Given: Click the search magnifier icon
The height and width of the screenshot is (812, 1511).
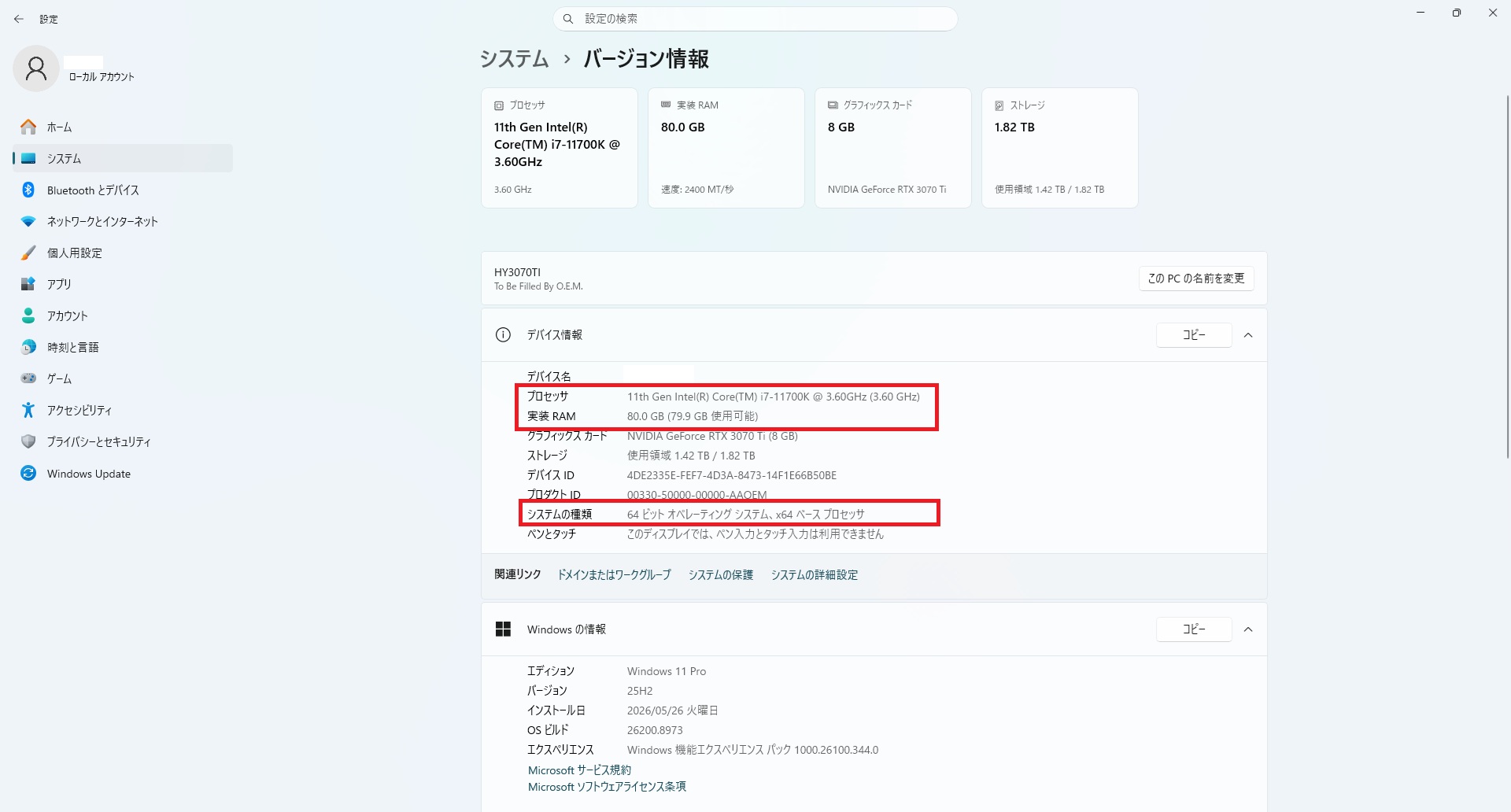Looking at the screenshot, I should point(568,19).
